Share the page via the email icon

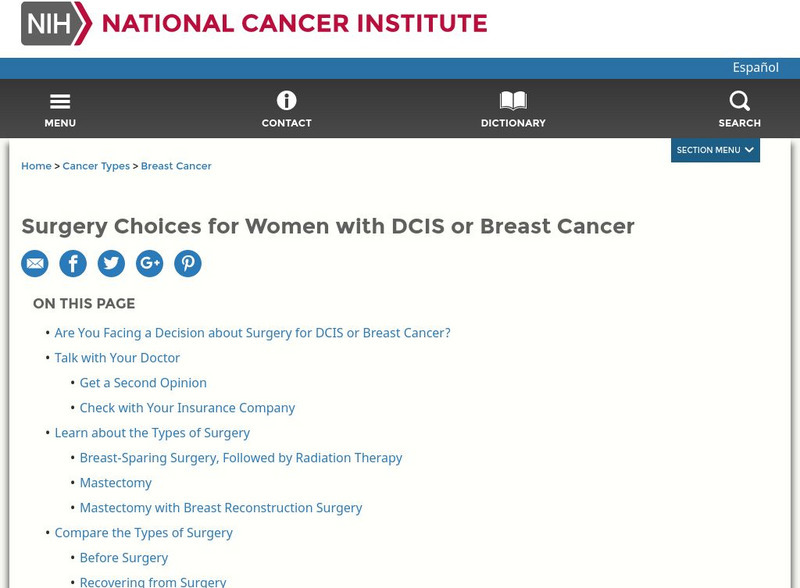coord(36,263)
